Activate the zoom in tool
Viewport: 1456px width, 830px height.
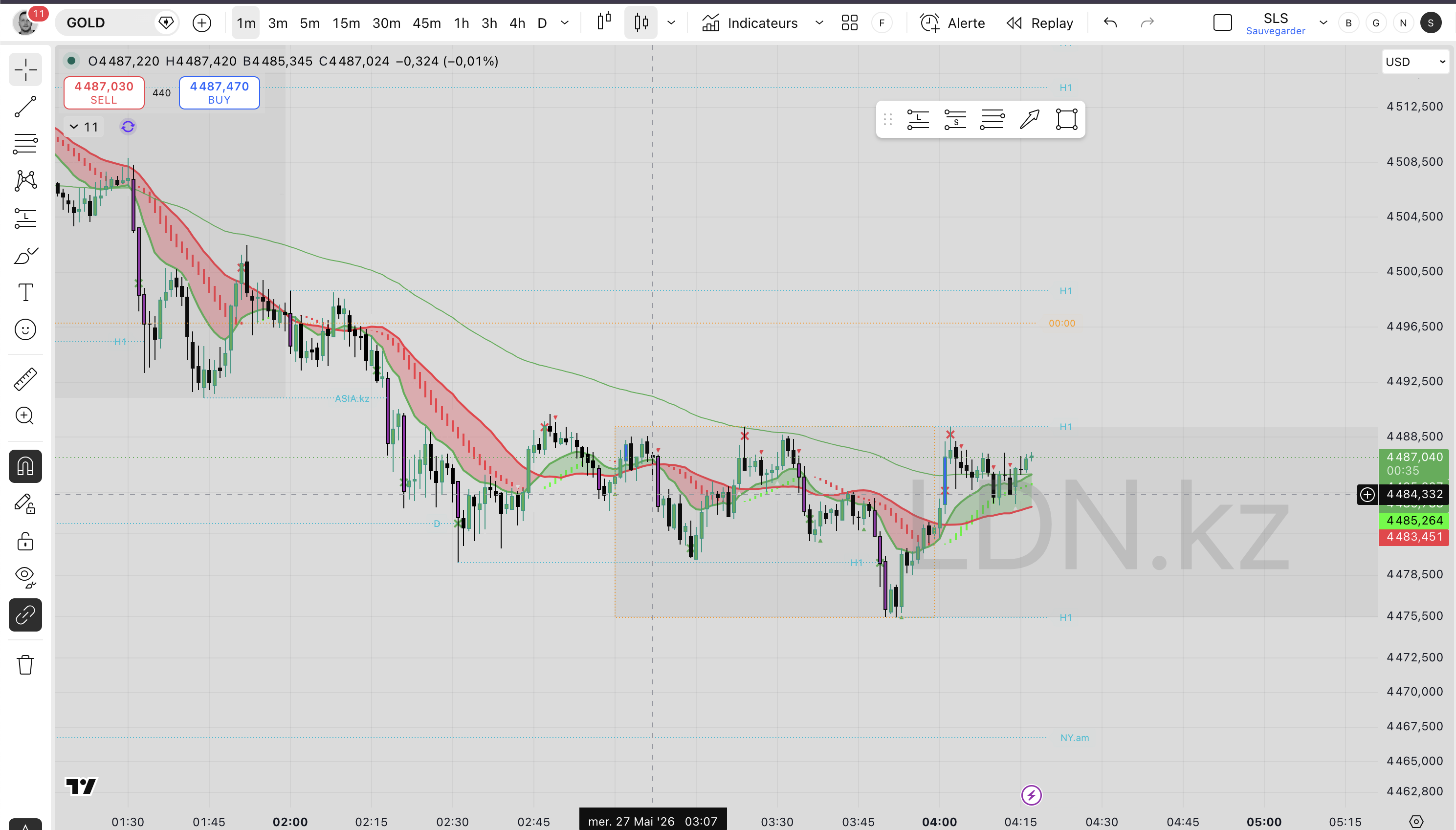click(x=25, y=415)
